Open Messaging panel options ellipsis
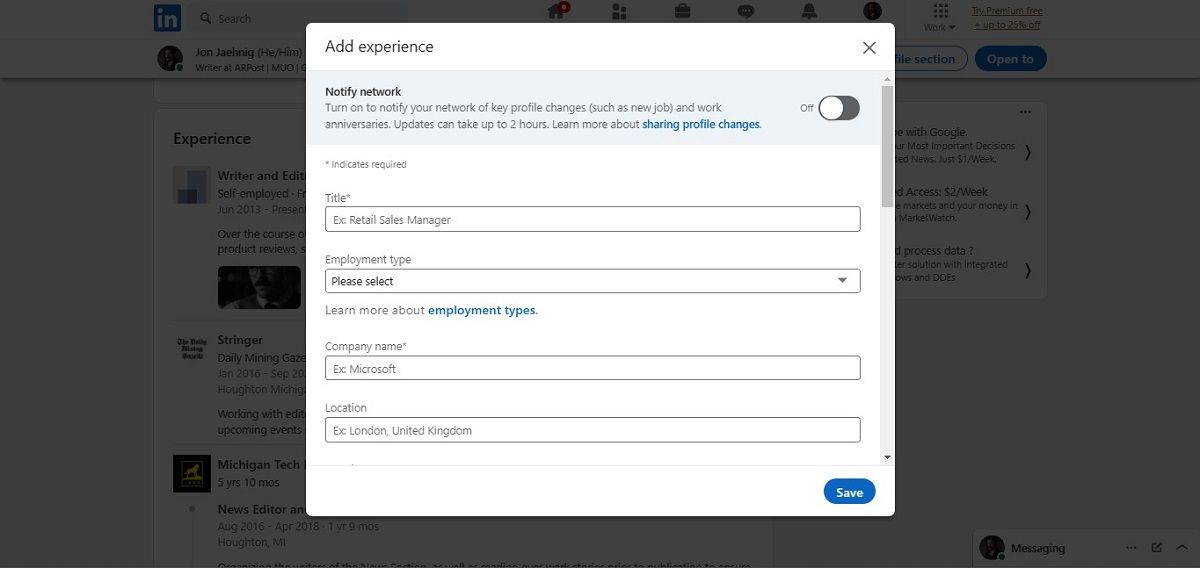Viewport: 1200px width, 568px height. pos(1131,548)
